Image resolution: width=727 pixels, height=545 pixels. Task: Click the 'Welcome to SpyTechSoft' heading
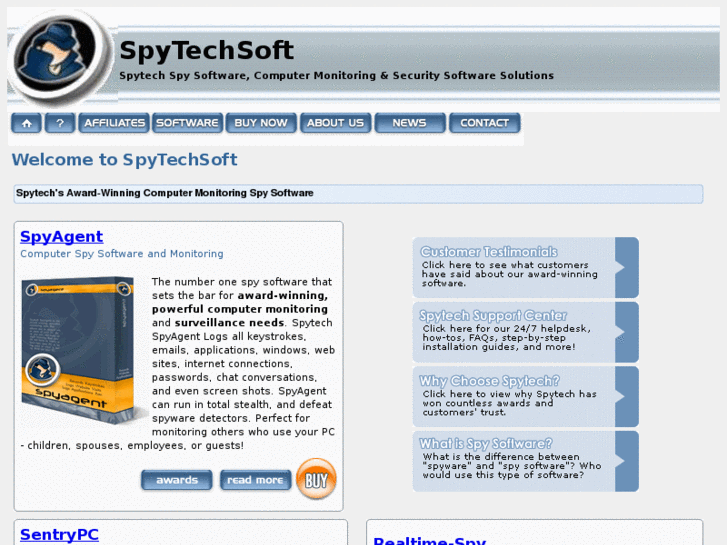(124, 160)
